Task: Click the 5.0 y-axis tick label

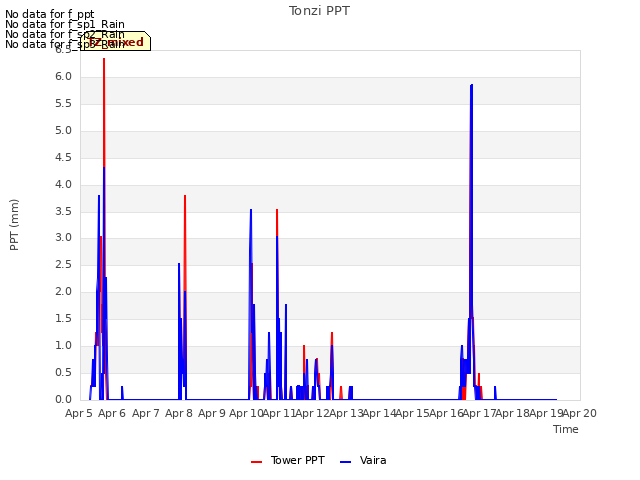Action: pos(63,131)
